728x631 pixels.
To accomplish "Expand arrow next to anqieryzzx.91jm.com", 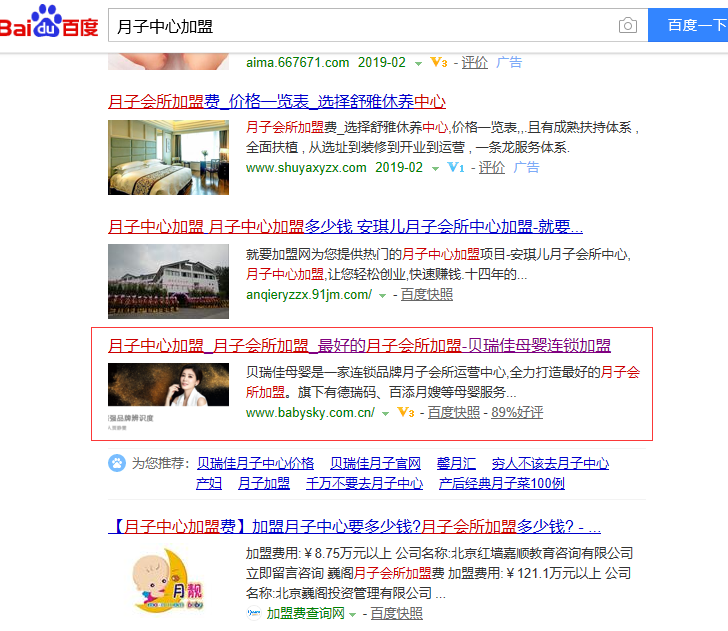I will tap(383, 296).
